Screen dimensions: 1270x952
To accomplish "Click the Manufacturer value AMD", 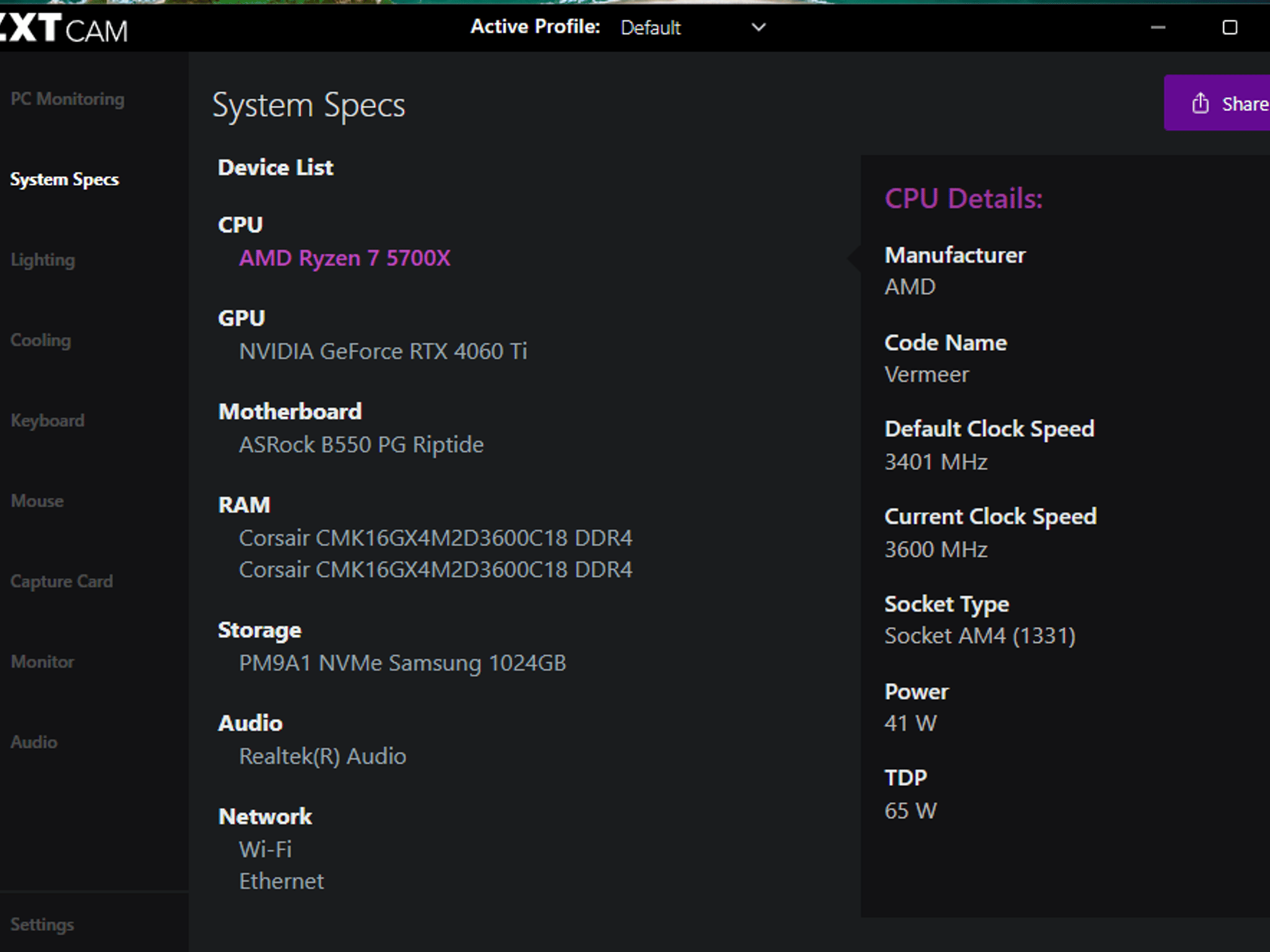I will coord(910,287).
